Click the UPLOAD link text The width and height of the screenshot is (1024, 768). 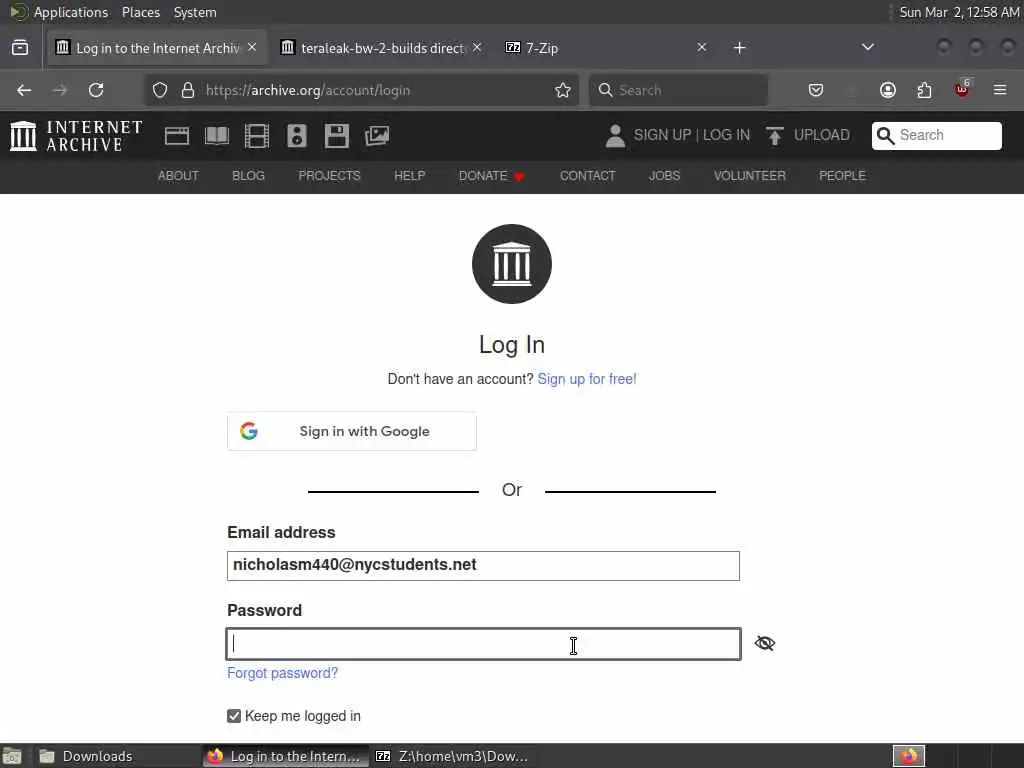[822, 135]
